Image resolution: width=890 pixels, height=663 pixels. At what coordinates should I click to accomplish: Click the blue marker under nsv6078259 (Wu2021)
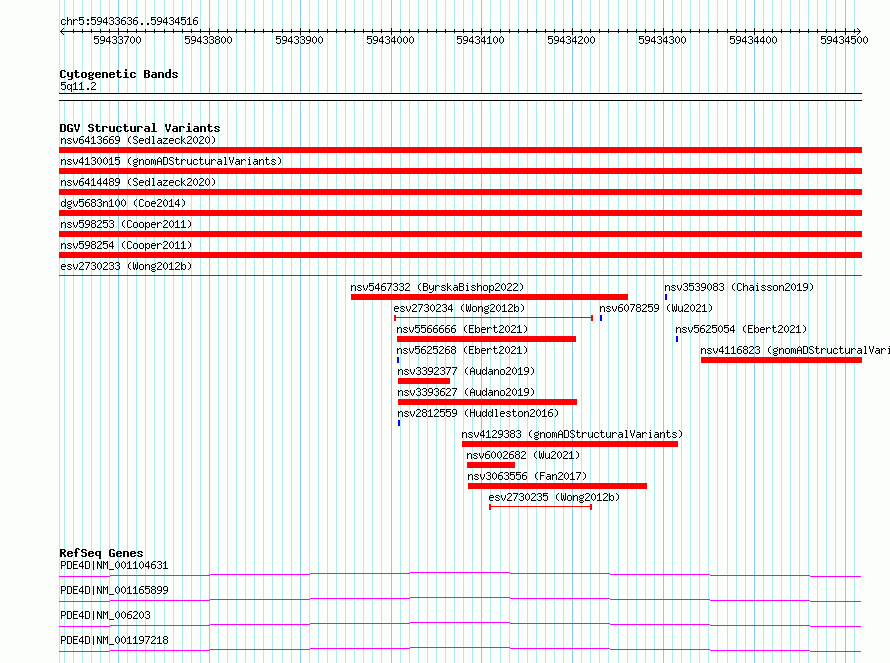[601, 318]
